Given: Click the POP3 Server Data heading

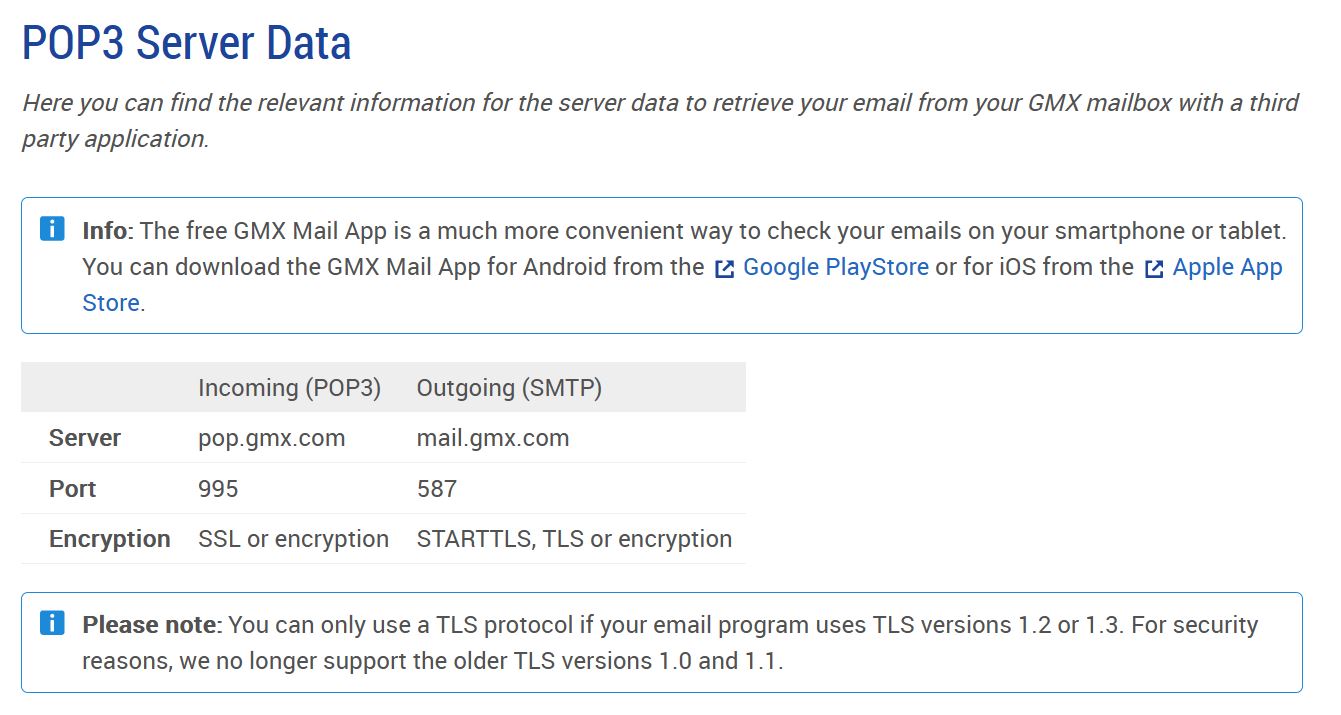Looking at the screenshot, I should [187, 44].
